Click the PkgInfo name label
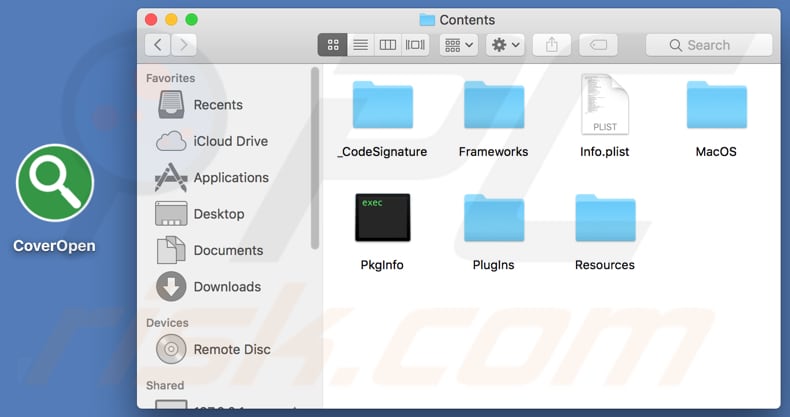This screenshot has height=417, width=790. pos(382,265)
